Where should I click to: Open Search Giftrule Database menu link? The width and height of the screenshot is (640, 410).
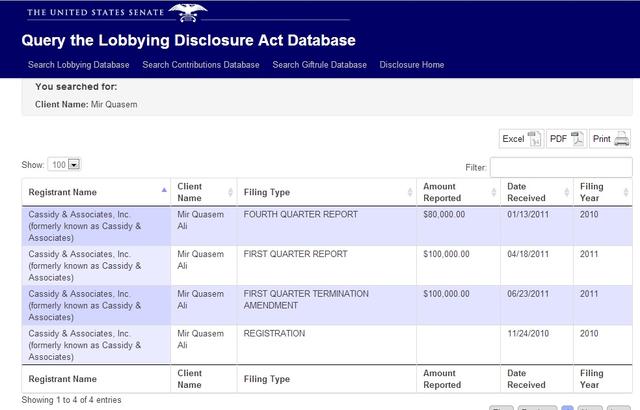(x=320, y=64)
